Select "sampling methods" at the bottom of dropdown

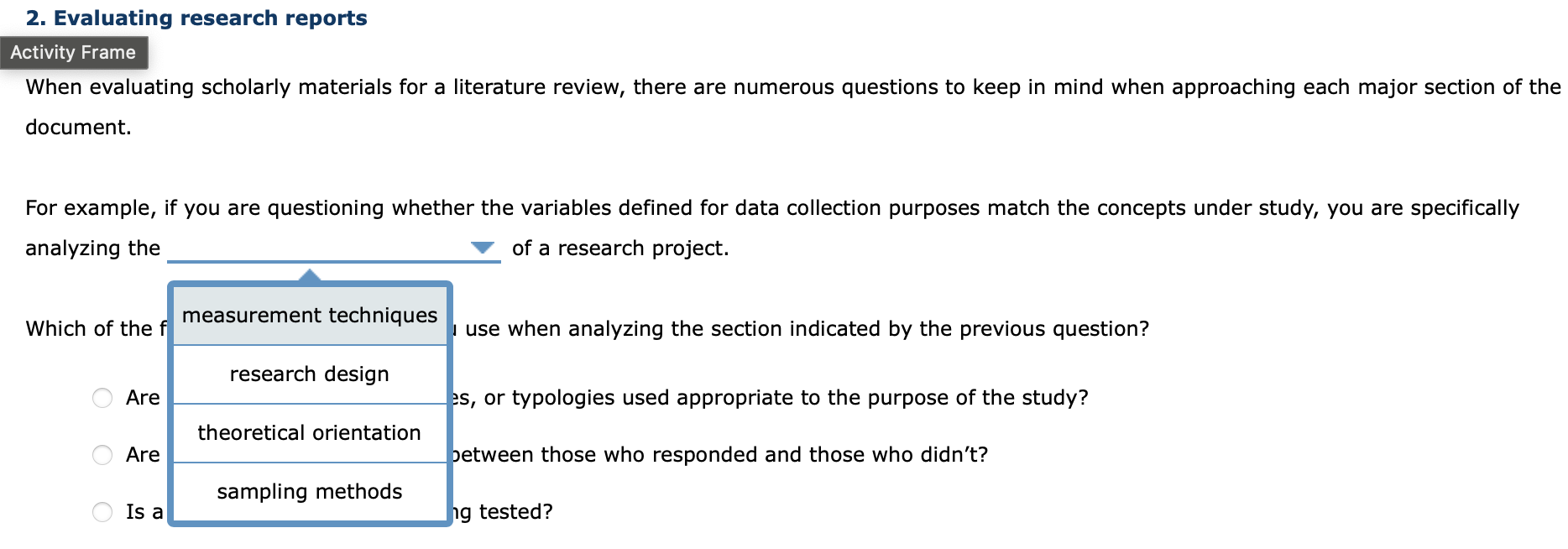(310, 491)
